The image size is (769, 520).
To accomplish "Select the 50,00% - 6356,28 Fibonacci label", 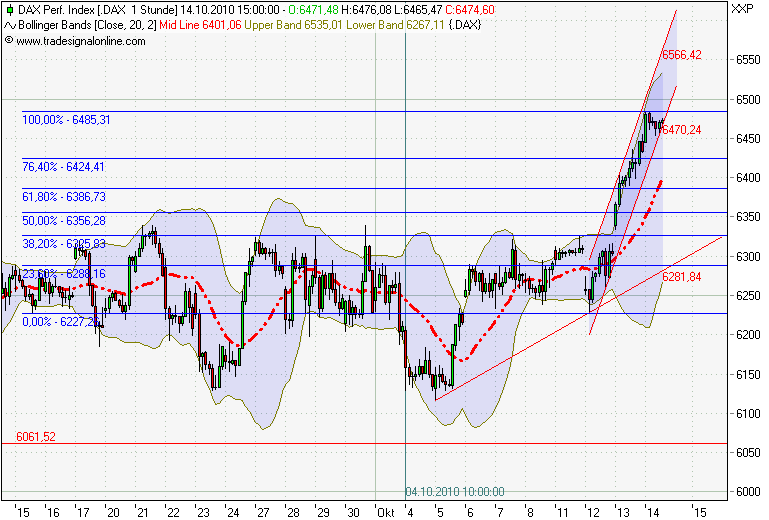I will click(64, 221).
